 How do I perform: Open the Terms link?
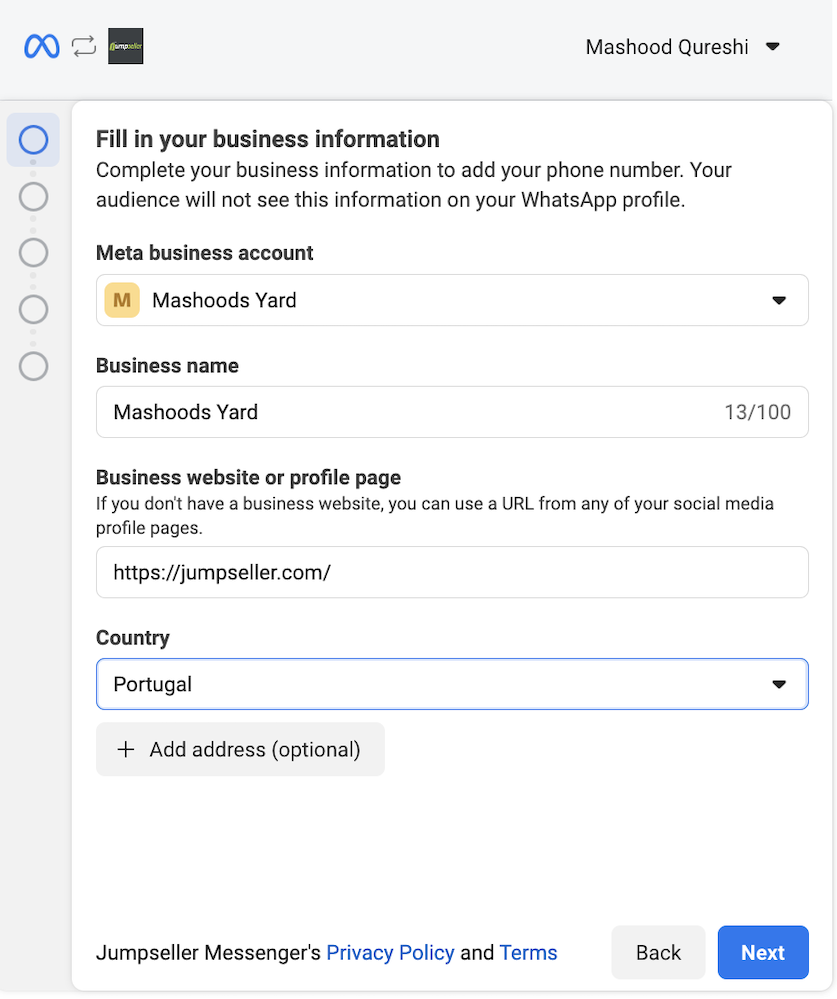click(529, 952)
